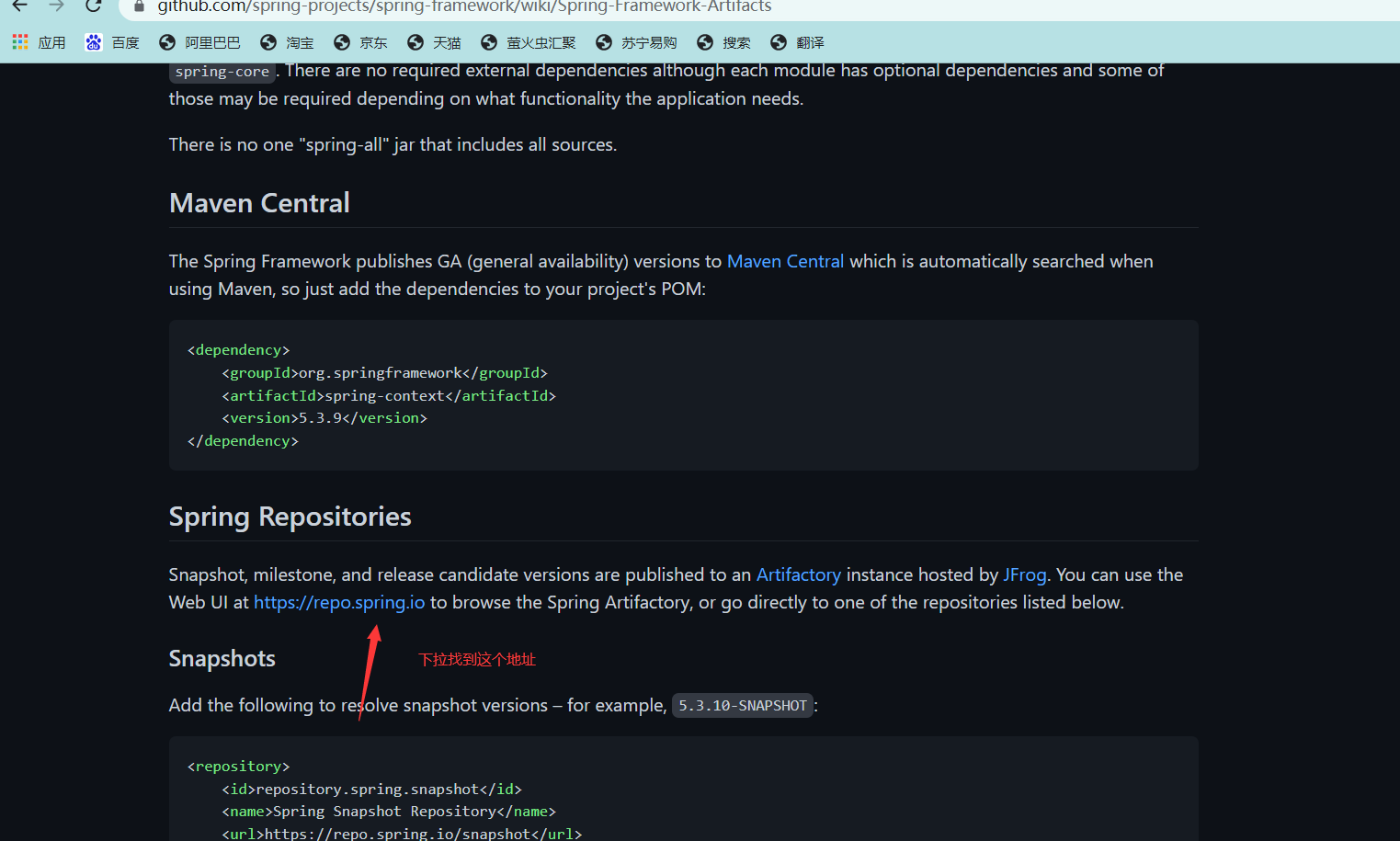Open the 翻译 bookmark
Viewport: 1400px width, 841px height.
click(x=797, y=42)
